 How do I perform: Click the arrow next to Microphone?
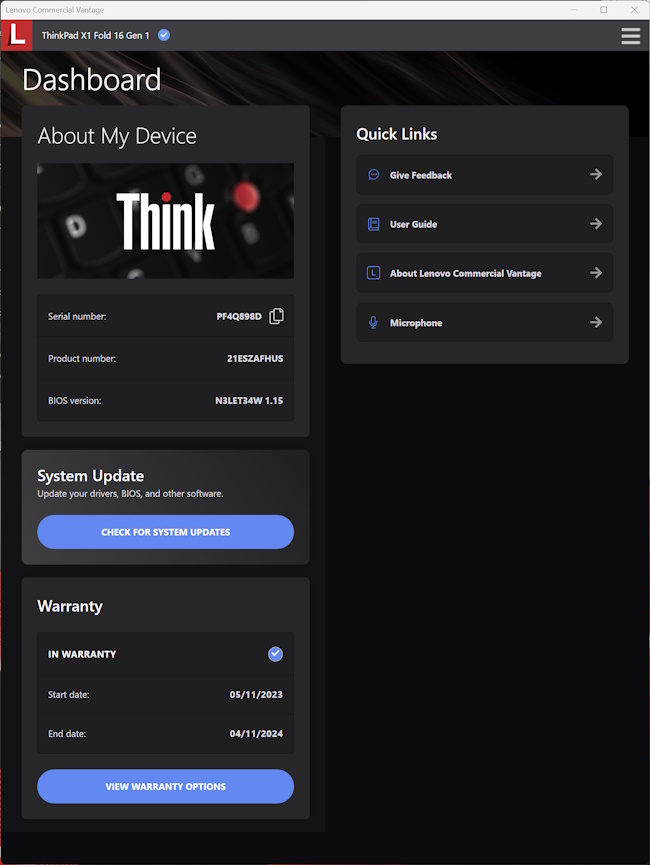point(596,322)
